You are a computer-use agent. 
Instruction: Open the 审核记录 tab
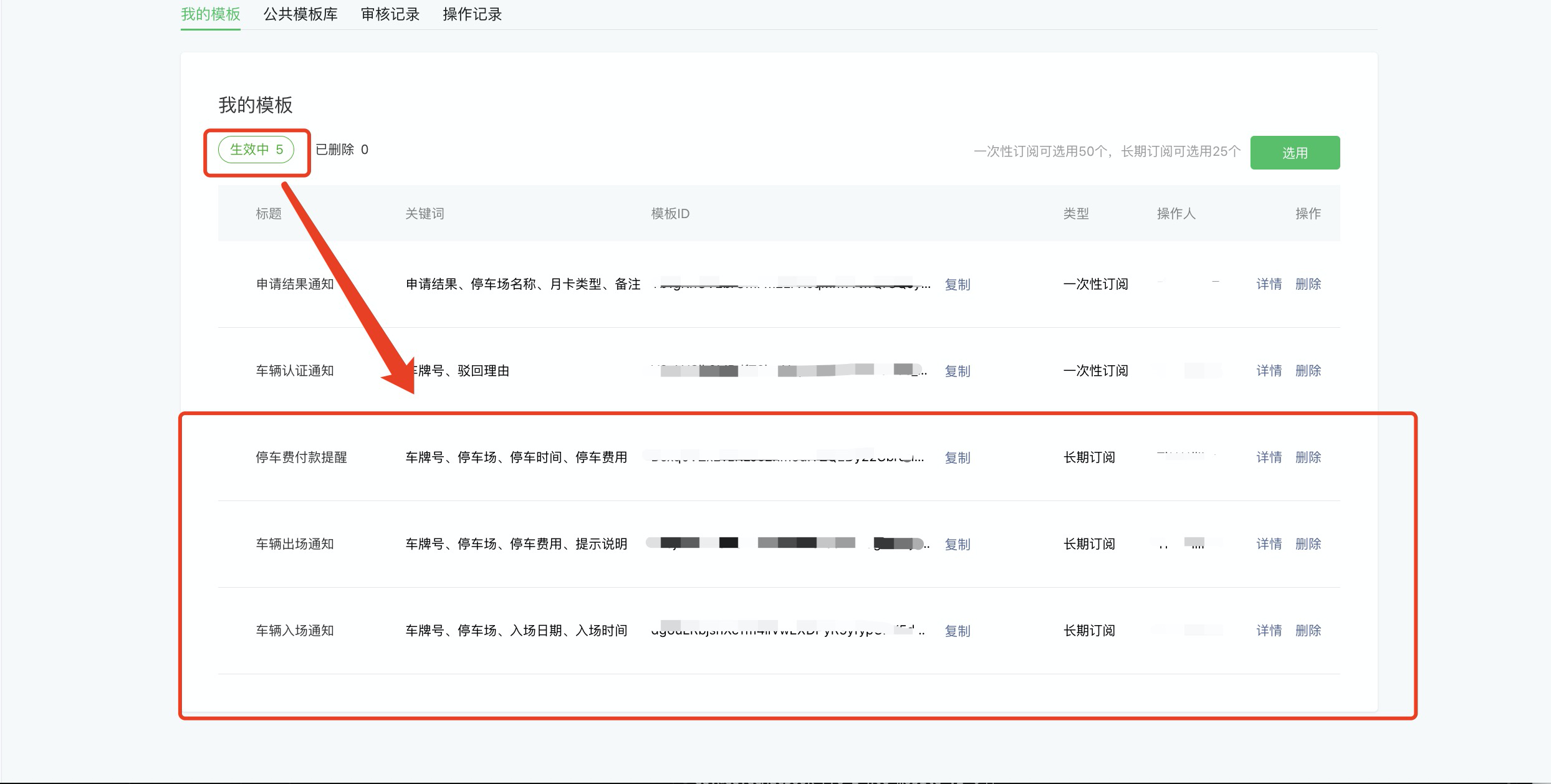[390, 14]
